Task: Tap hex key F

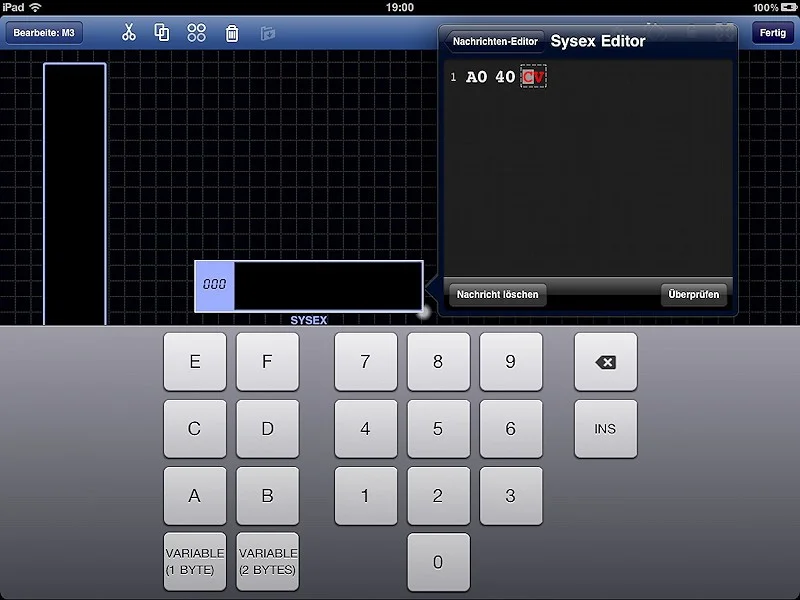Action: click(x=267, y=362)
